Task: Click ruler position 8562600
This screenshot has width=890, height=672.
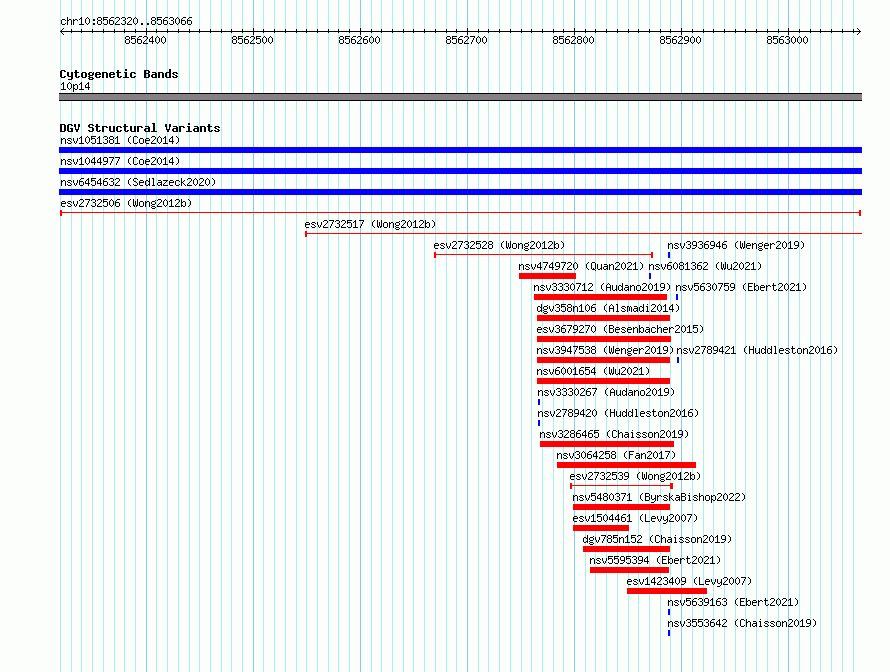Action: click(x=359, y=40)
